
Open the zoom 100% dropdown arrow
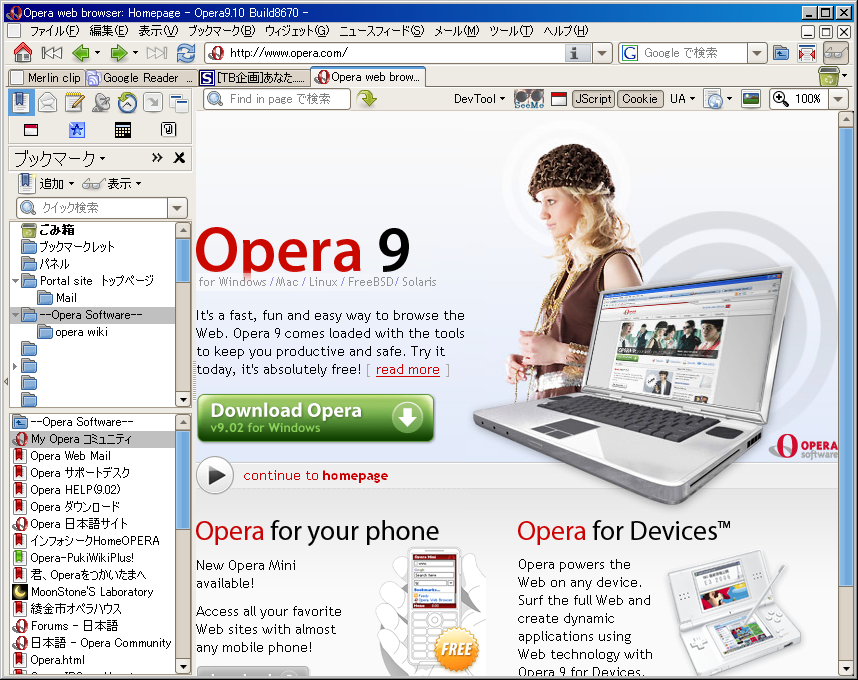click(x=838, y=99)
